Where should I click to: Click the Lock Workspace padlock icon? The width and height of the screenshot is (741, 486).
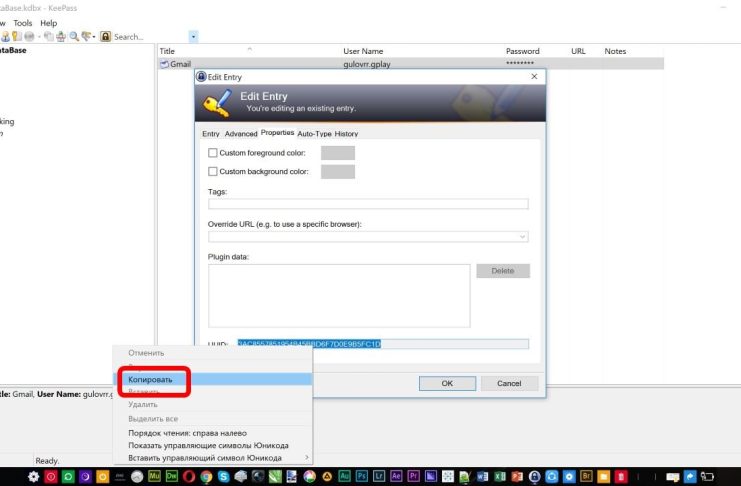pos(105,36)
